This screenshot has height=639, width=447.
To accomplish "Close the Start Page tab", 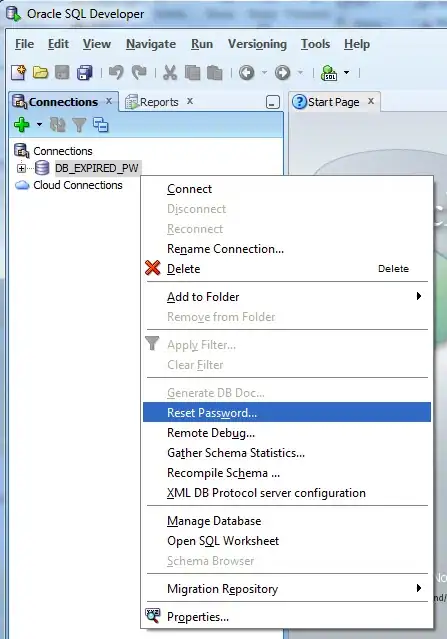I will coord(371,101).
